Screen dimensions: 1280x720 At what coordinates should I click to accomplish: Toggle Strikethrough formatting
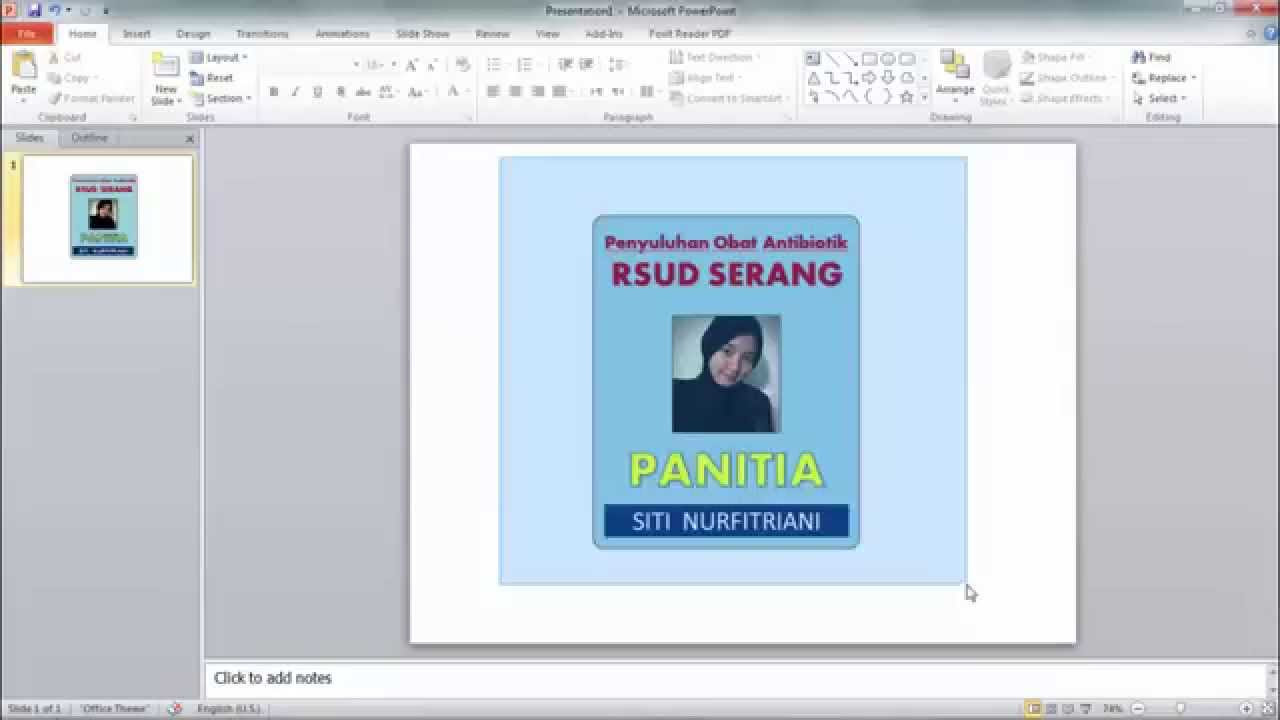(x=364, y=92)
